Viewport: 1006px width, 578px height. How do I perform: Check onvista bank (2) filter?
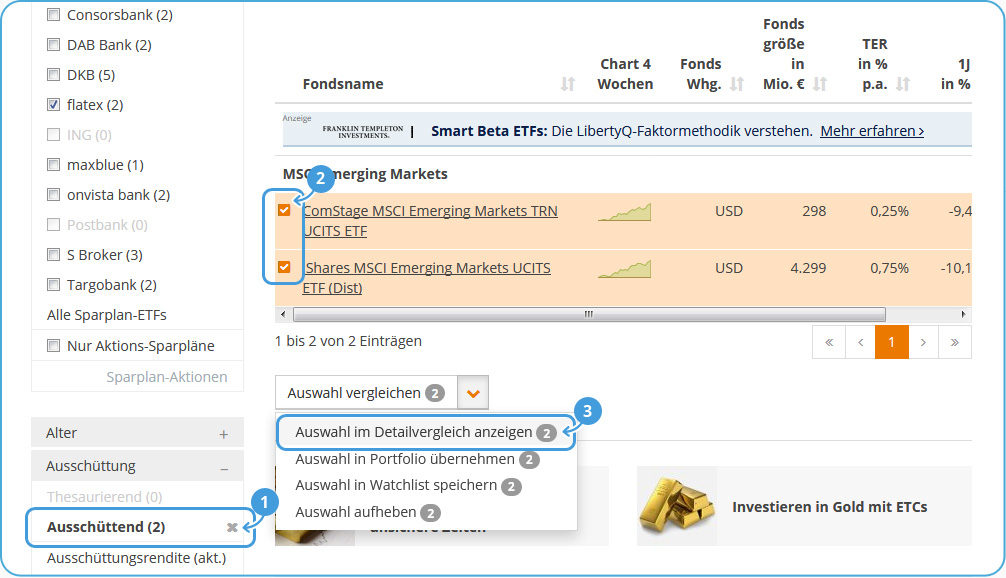(54, 195)
